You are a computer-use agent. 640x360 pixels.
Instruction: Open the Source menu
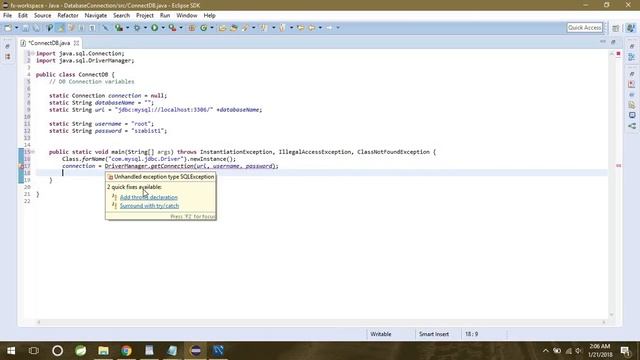(42, 16)
